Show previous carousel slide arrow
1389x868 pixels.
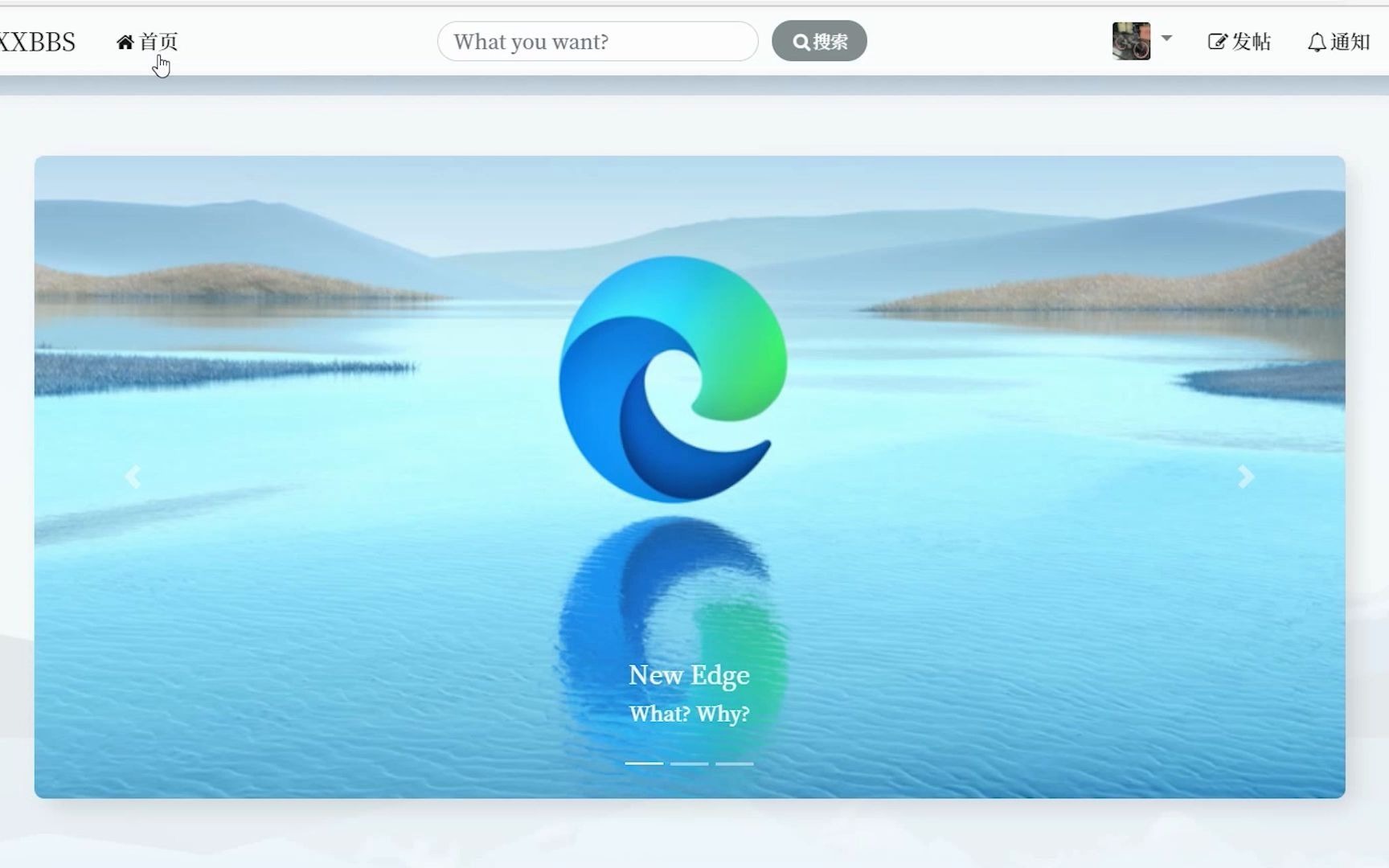(x=133, y=477)
